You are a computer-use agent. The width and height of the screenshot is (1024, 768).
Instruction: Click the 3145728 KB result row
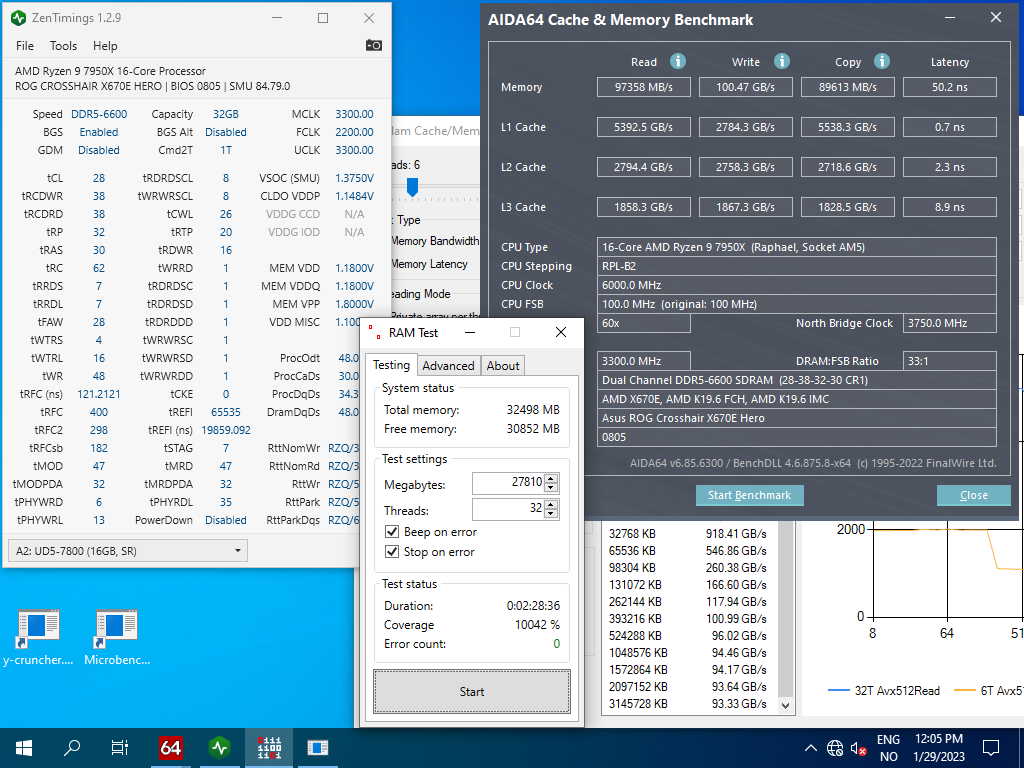click(x=688, y=703)
